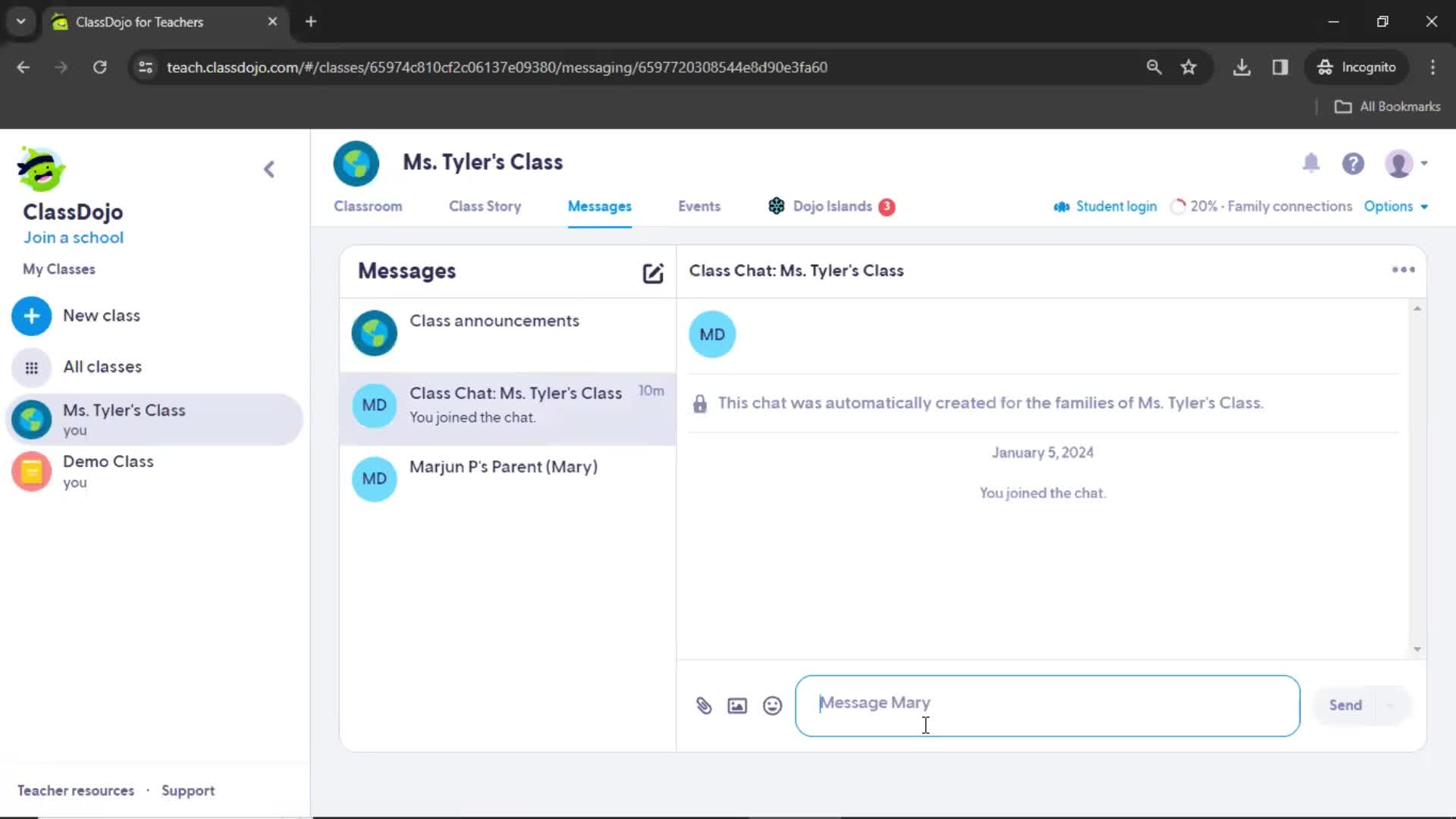Collapse the left sidebar with the chevron
This screenshot has width=1456, height=819.
(x=269, y=169)
